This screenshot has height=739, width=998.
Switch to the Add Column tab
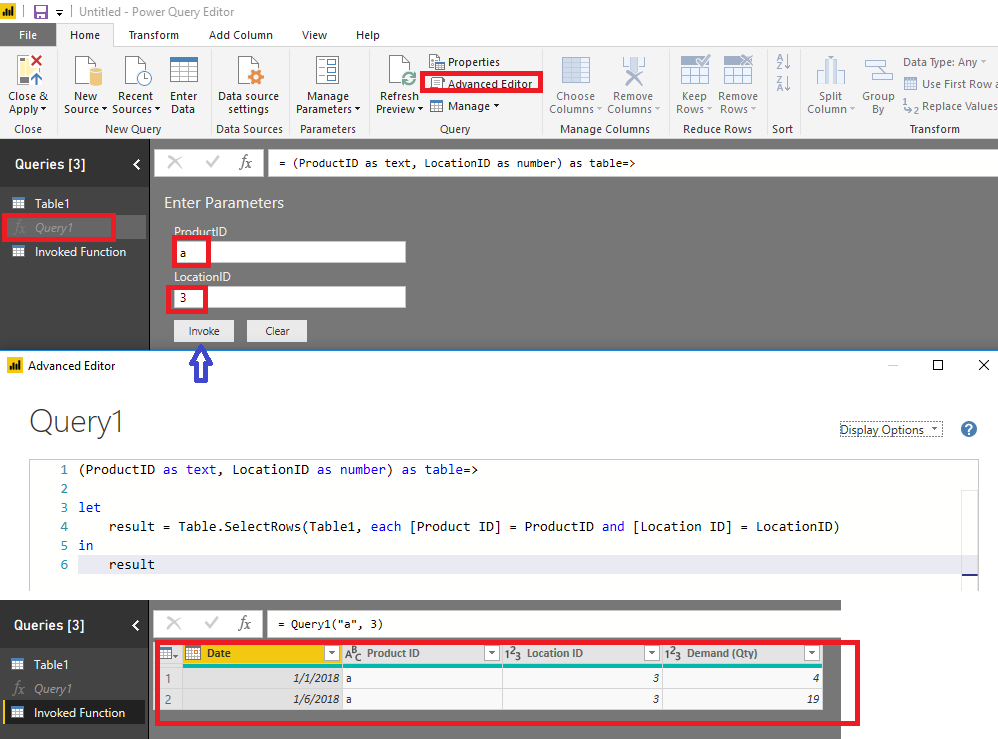pos(241,35)
